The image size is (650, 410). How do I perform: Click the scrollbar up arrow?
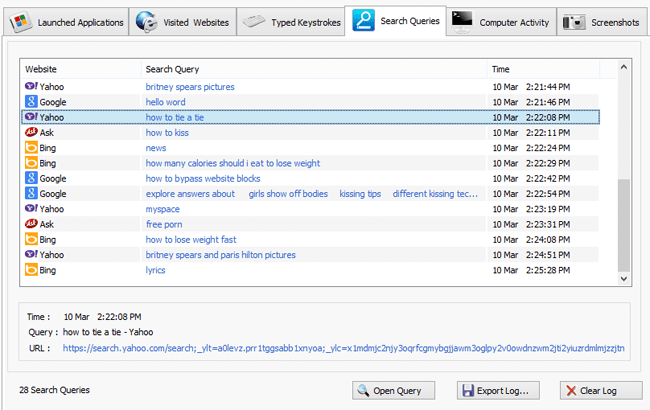point(623,67)
